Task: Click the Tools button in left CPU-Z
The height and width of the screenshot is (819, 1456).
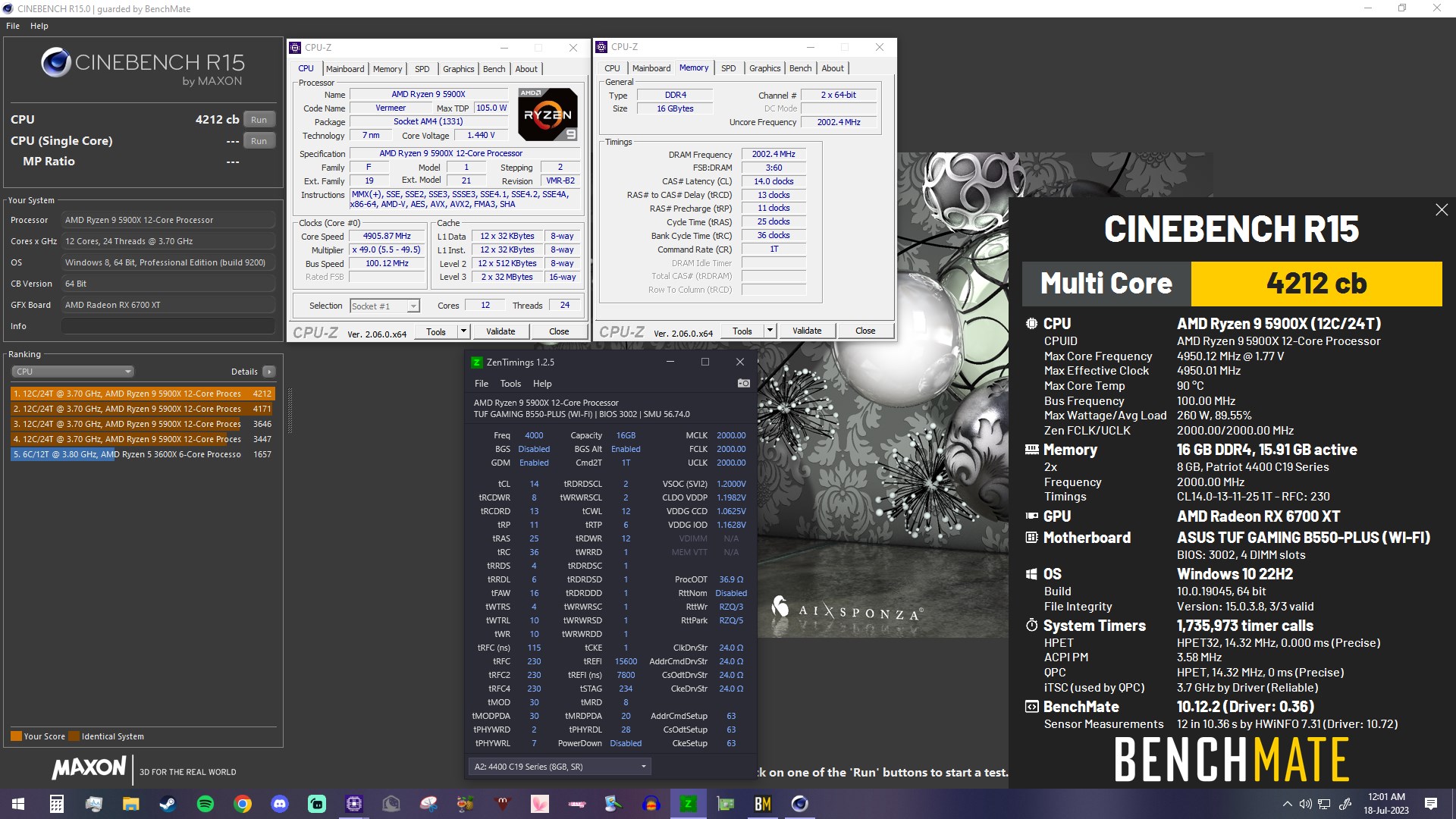Action: pos(436,331)
